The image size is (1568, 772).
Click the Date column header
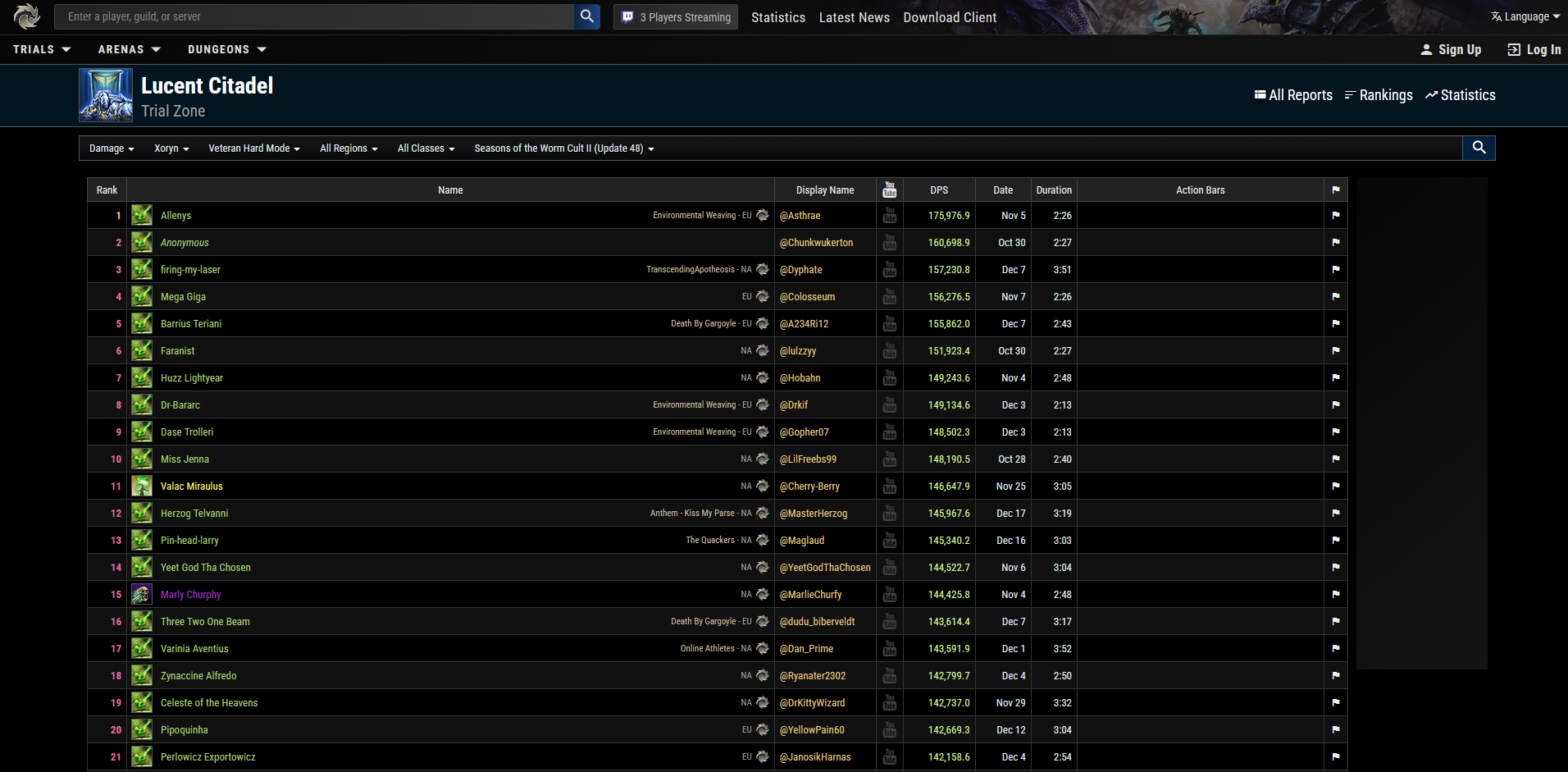[1003, 190]
